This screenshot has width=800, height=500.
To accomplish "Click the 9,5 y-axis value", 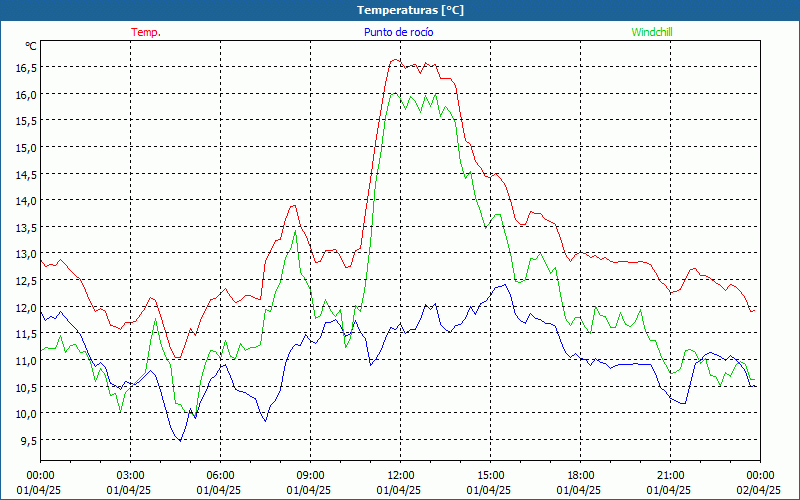I will coord(28,440).
